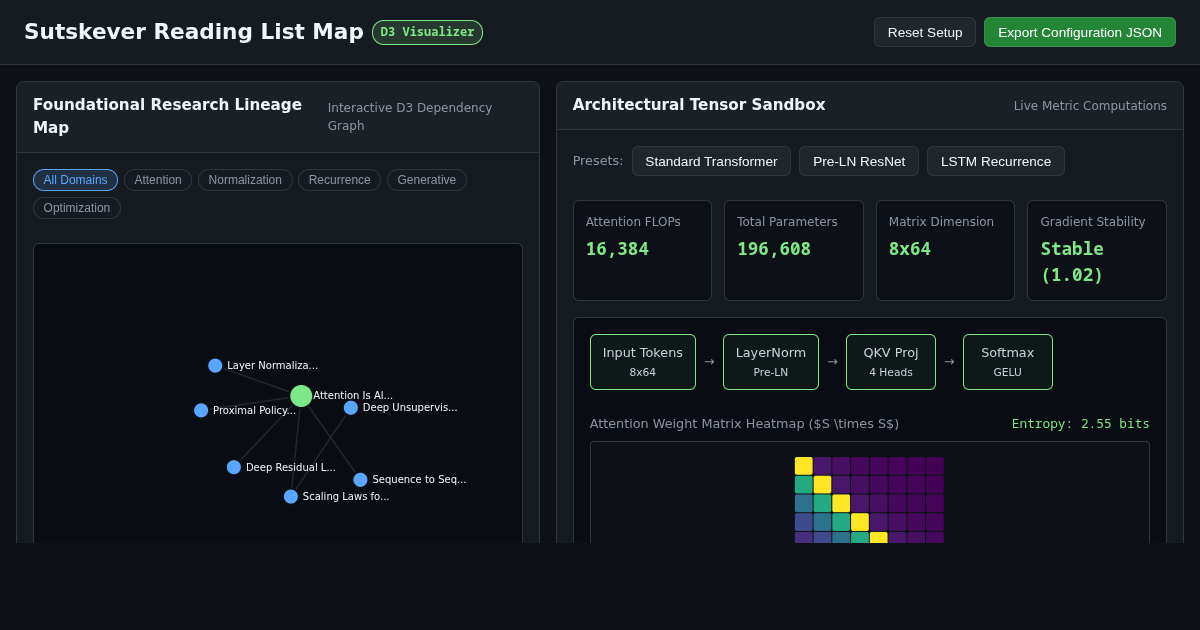Toggle the Normalization domain filter
Viewport: 1200px width, 630px height.
(245, 180)
